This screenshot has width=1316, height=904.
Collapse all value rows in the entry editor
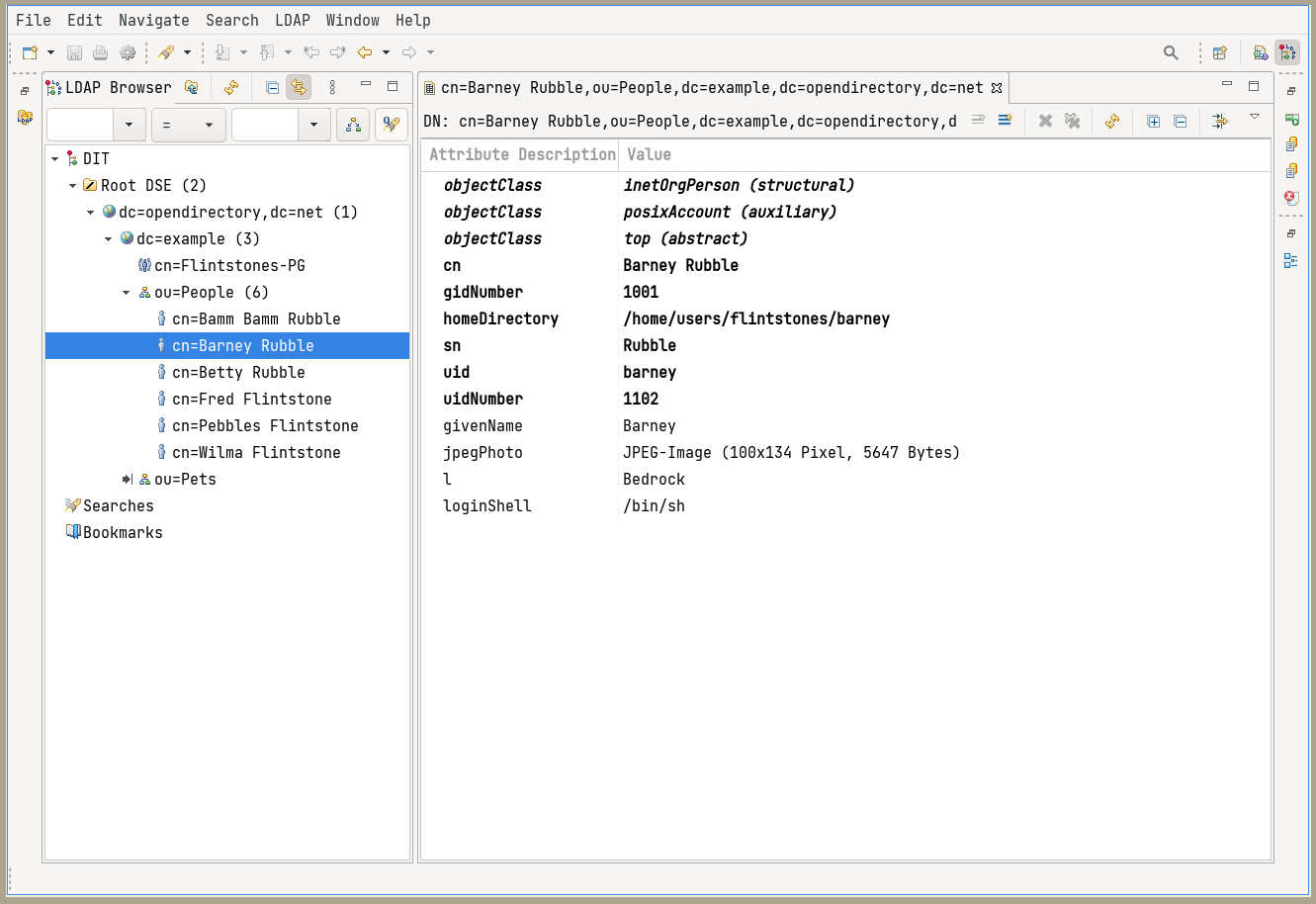(1181, 120)
